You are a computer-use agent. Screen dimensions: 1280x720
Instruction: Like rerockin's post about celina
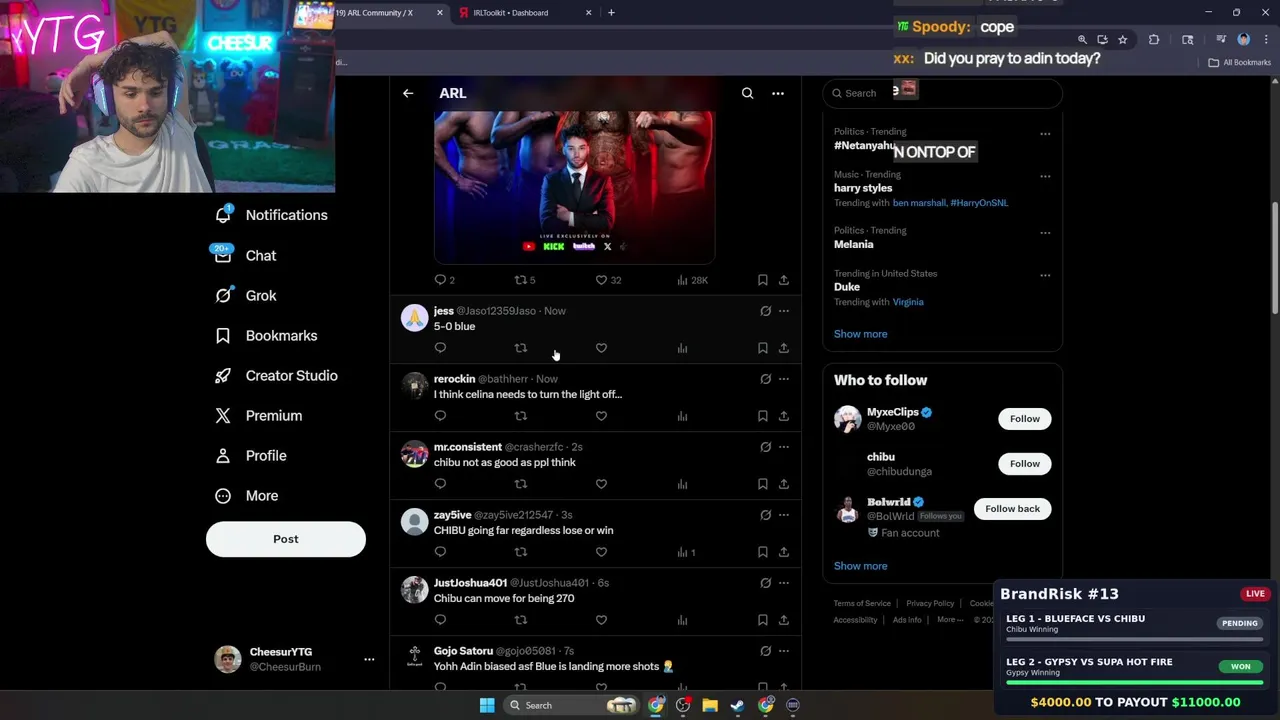[601, 416]
